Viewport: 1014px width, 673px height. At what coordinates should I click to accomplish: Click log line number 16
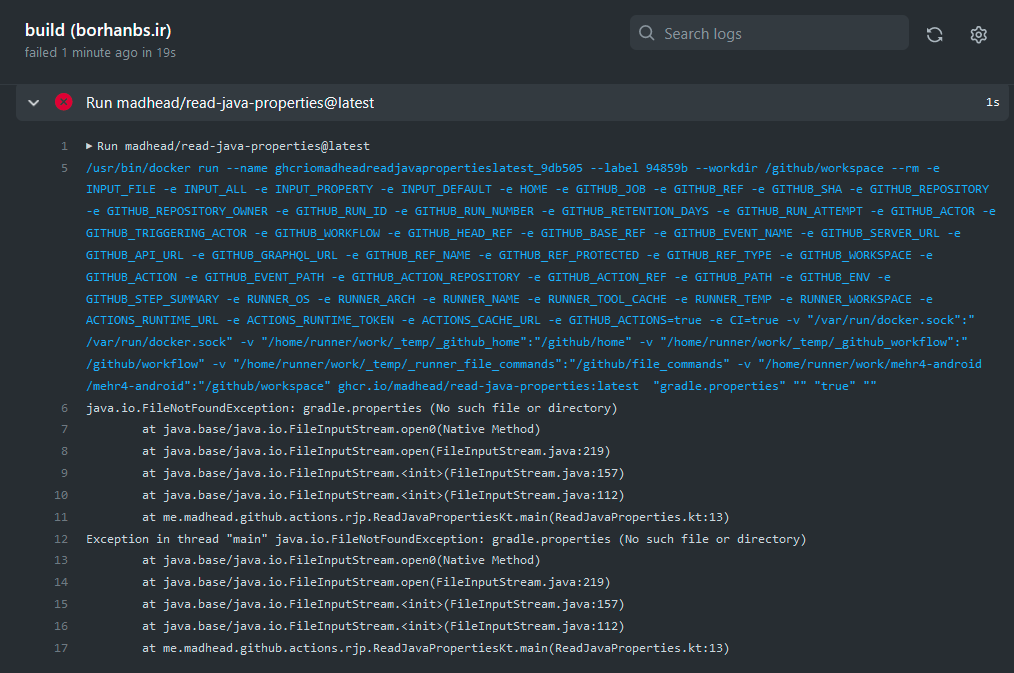coord(61,626)
